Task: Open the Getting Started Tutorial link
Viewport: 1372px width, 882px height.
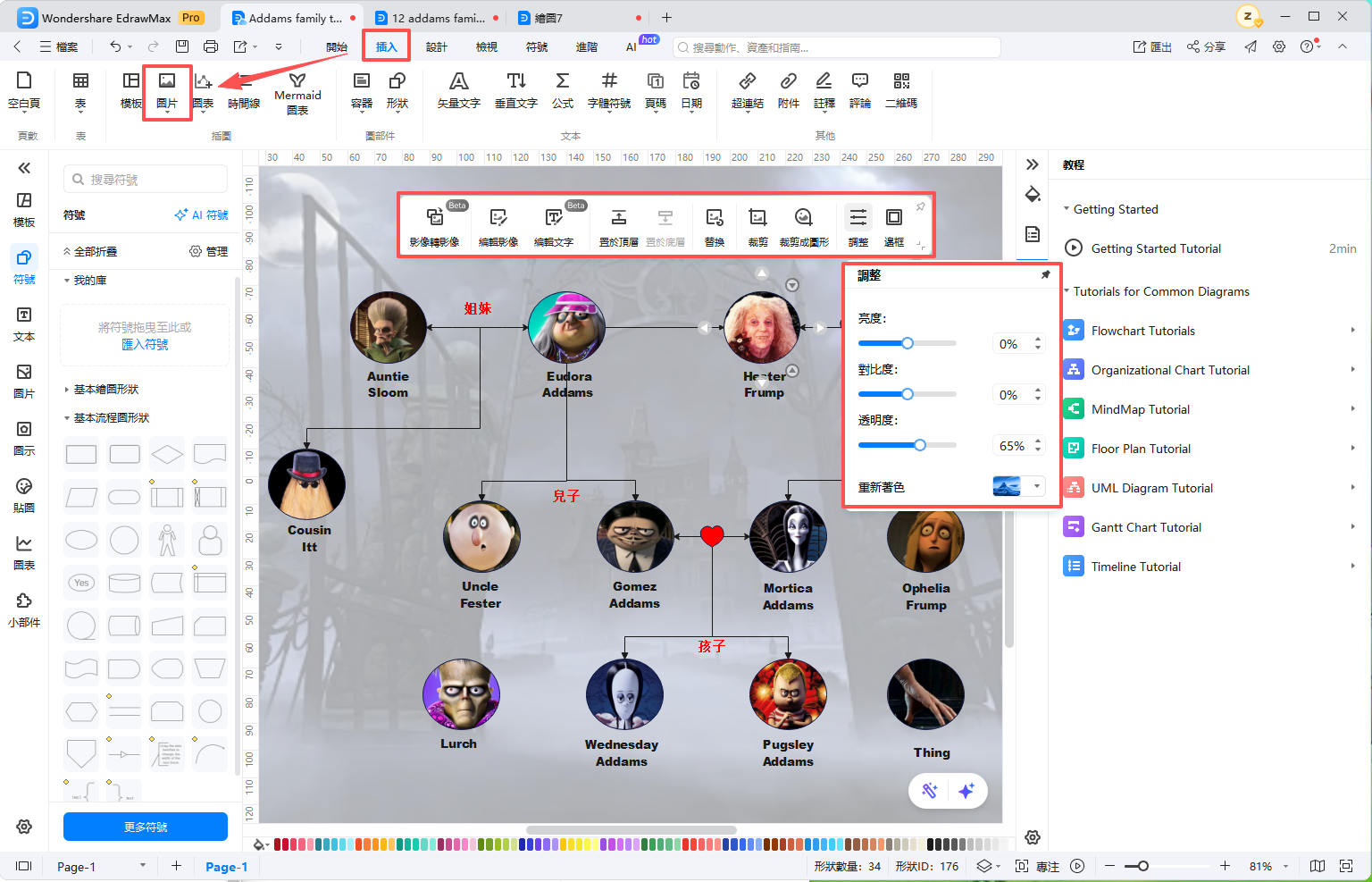Action: [1156, 248]
